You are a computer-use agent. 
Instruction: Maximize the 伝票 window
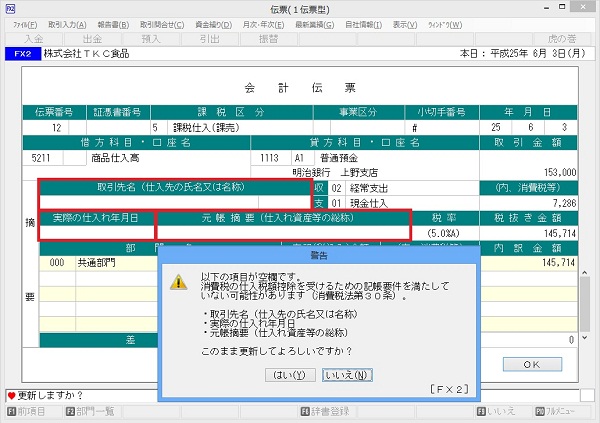[562, 7]
